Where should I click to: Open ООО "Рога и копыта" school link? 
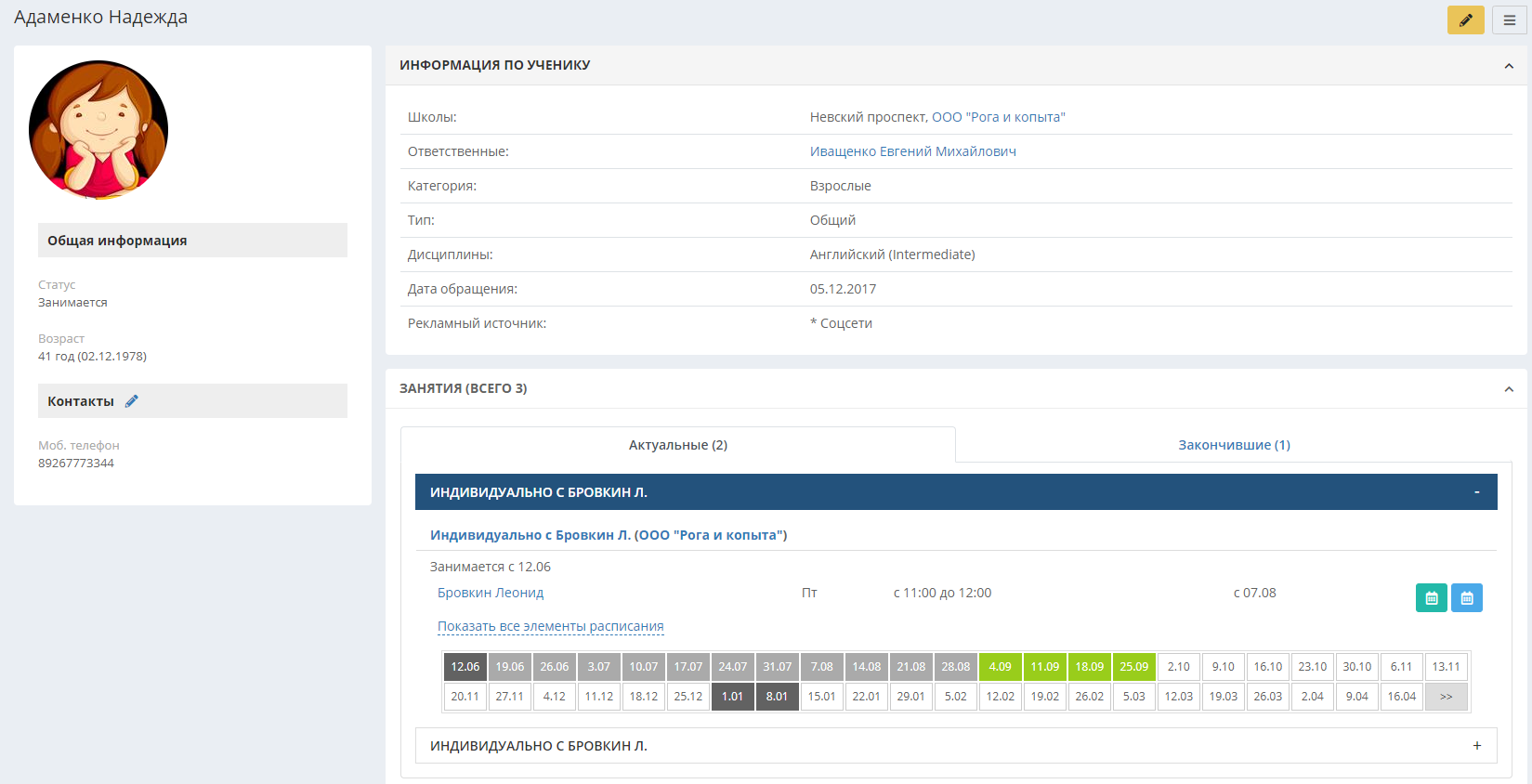[999, 117]
